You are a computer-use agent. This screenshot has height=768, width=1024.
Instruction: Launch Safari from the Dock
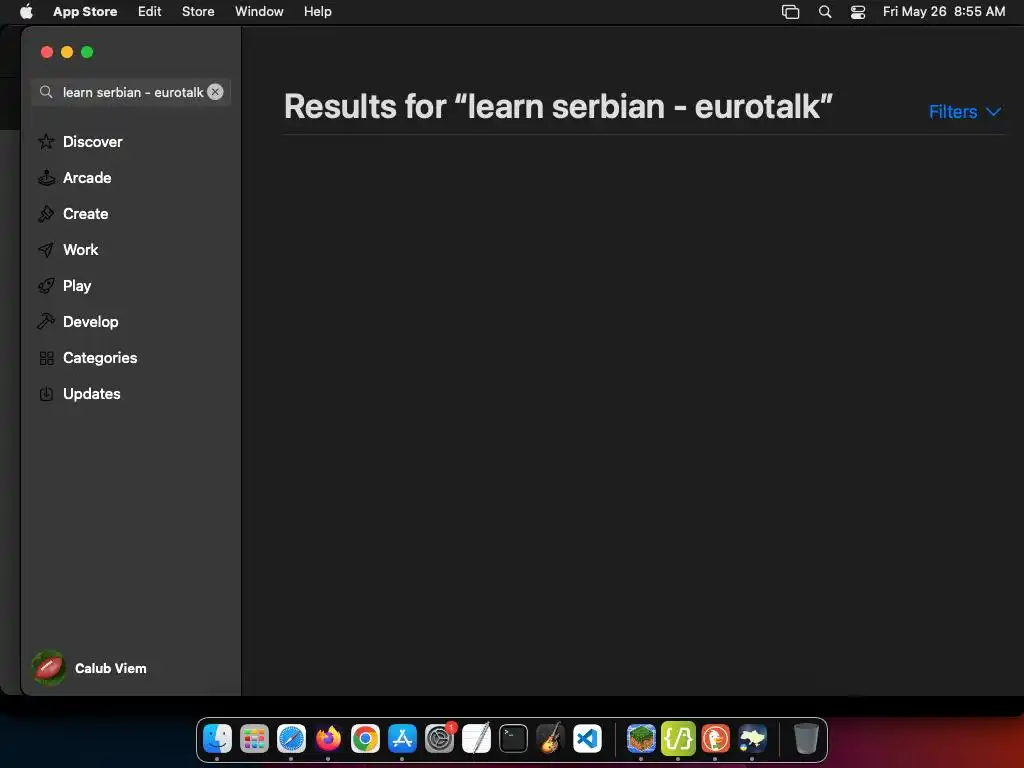tap(291, 739)
